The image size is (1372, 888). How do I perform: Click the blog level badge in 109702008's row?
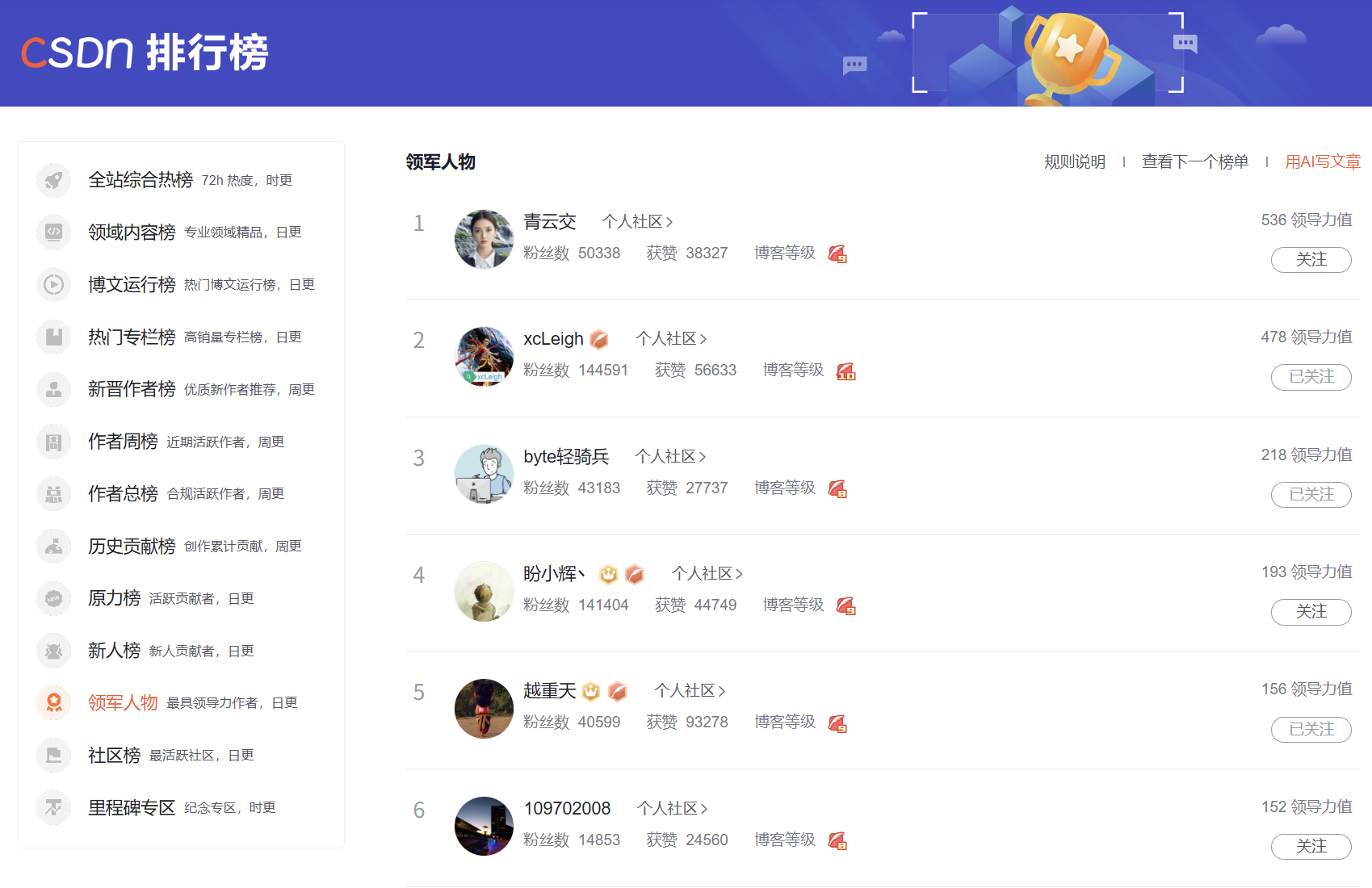point(837,841)
